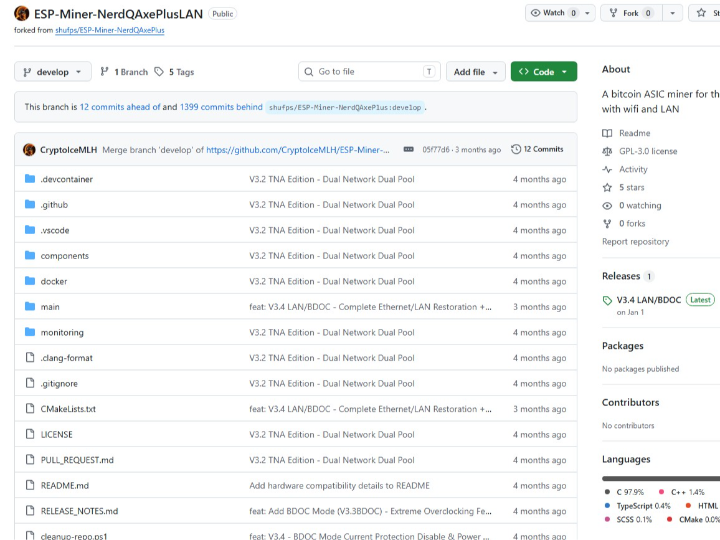The height and width of the screenshot is (540, 720).
Task: Expand the green Code dropdown button
Action: click(x=543, y=72)
